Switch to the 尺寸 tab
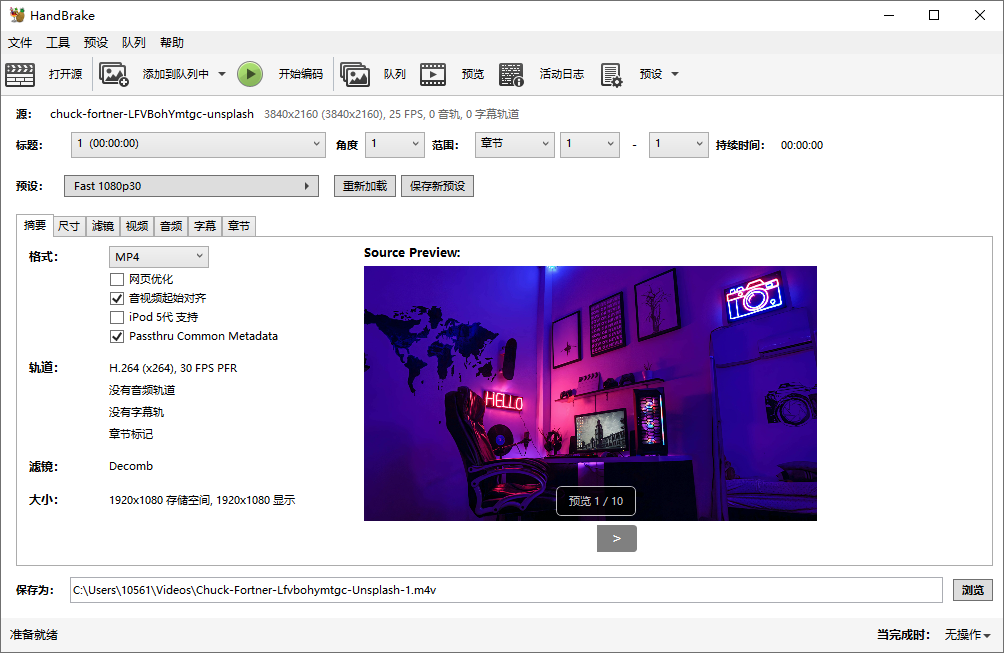 tap(69, 226)
